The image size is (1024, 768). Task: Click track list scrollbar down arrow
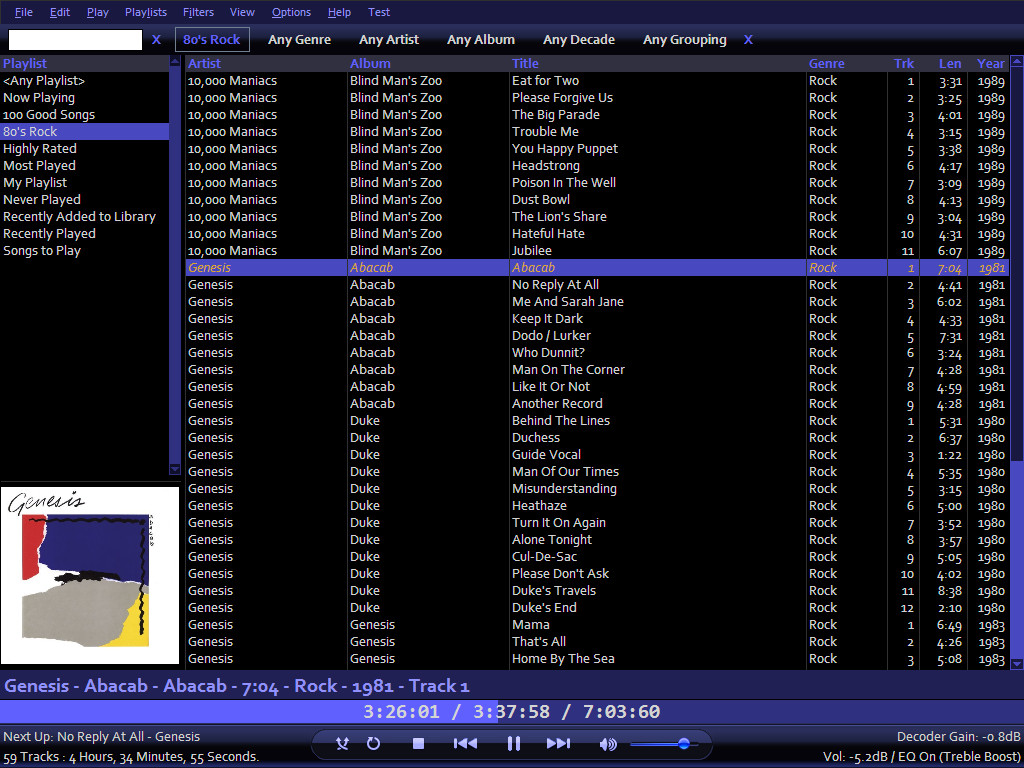[x=1017, y=664]
